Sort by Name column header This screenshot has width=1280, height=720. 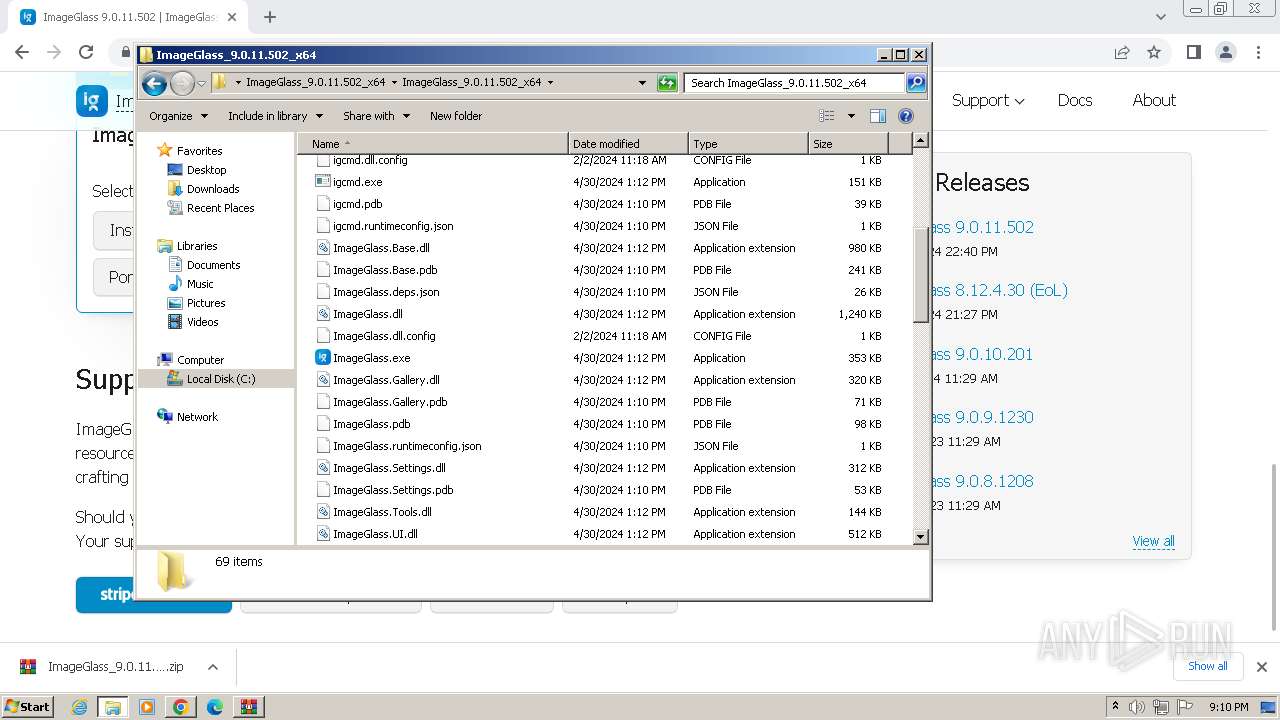coord(432,144)
